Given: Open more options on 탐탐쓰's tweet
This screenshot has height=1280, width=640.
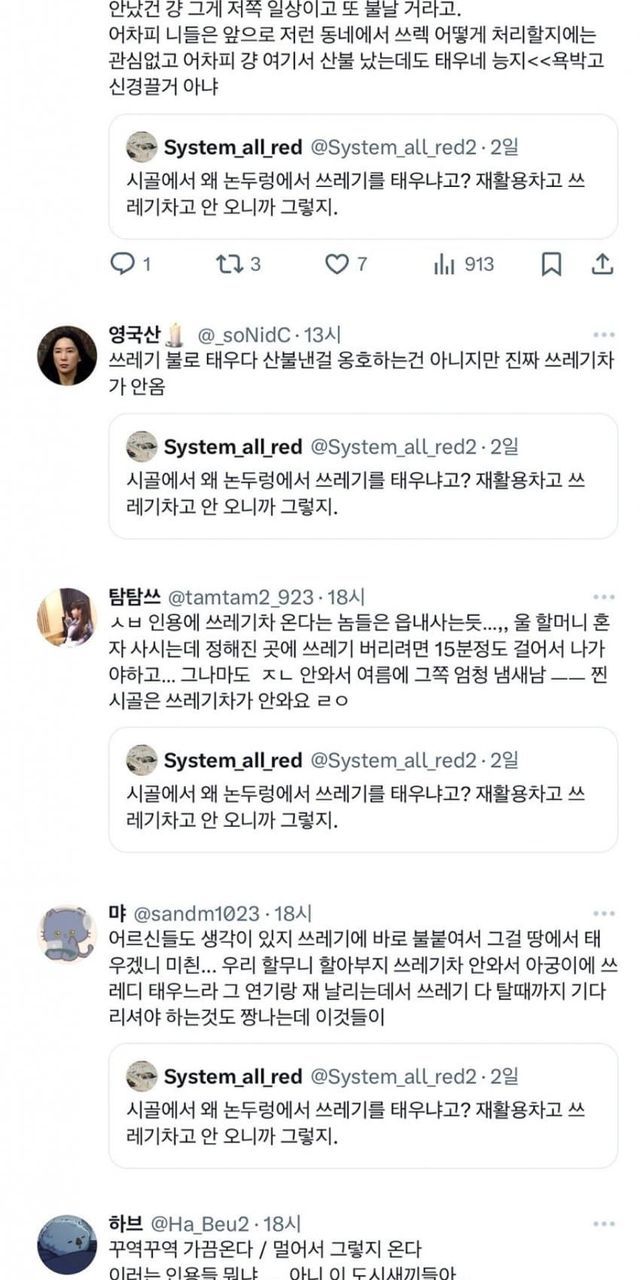Looking at the screenshot, I should [x=603, y=598].
